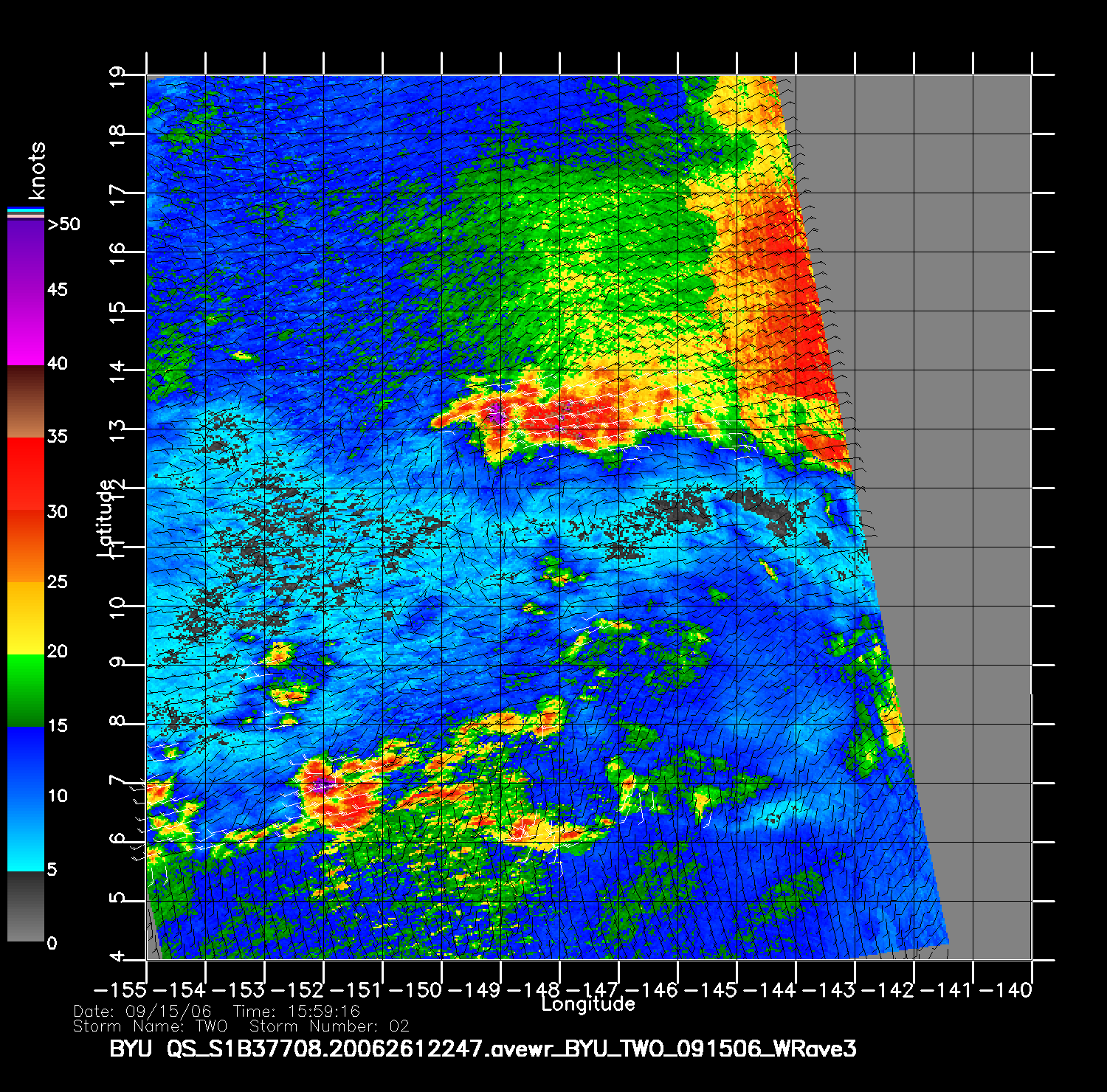Click the BYU QS_S1B37708 filename caption
Screen dimensions: 1107x1092
point(483,1048)
